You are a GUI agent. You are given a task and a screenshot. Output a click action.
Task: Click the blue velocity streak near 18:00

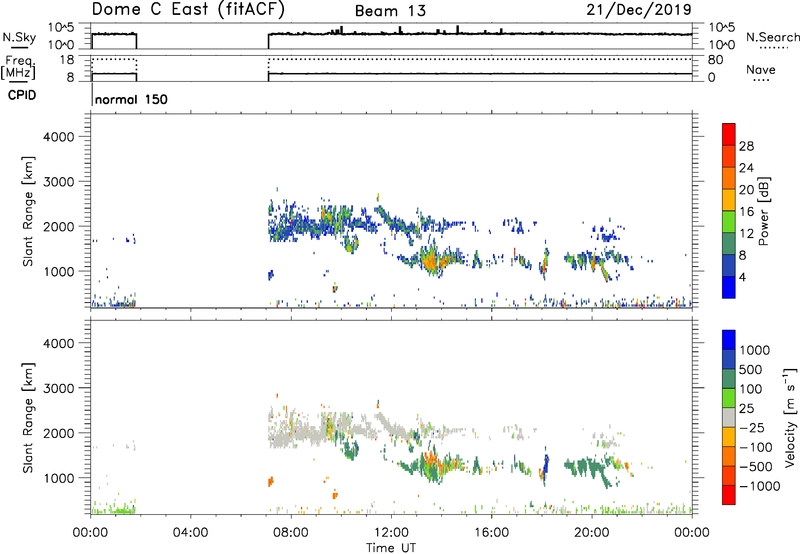coord(546,465)
